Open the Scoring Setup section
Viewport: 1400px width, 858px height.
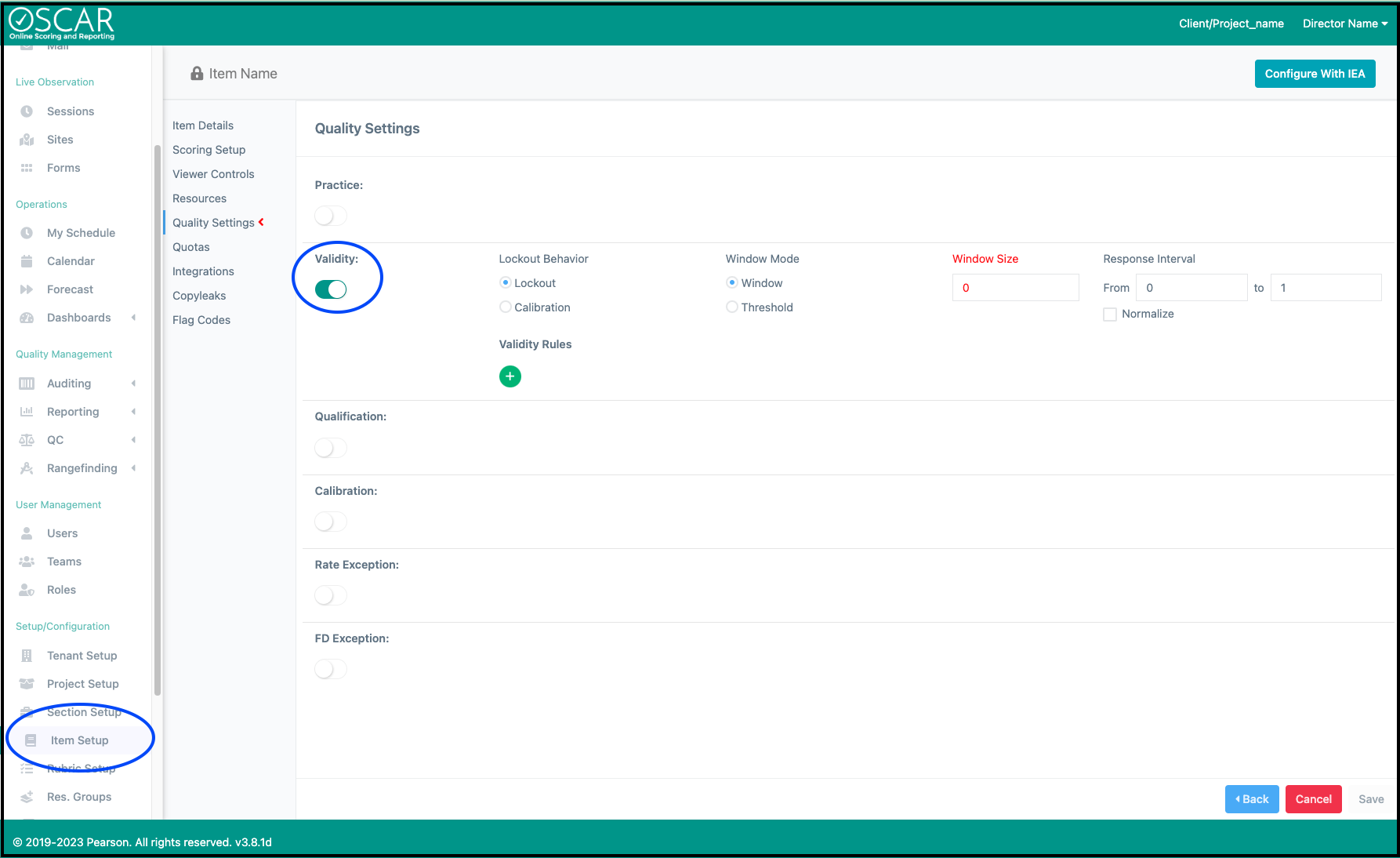209,150
